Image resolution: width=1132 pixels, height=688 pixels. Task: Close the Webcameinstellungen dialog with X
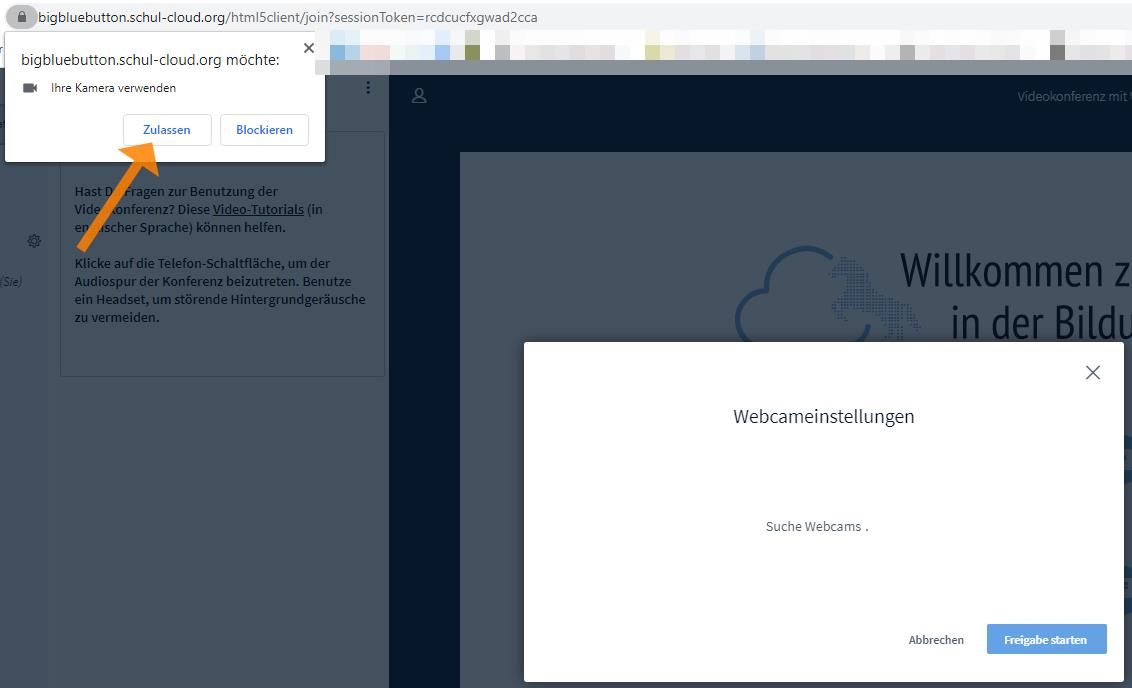coord(1092,373)
